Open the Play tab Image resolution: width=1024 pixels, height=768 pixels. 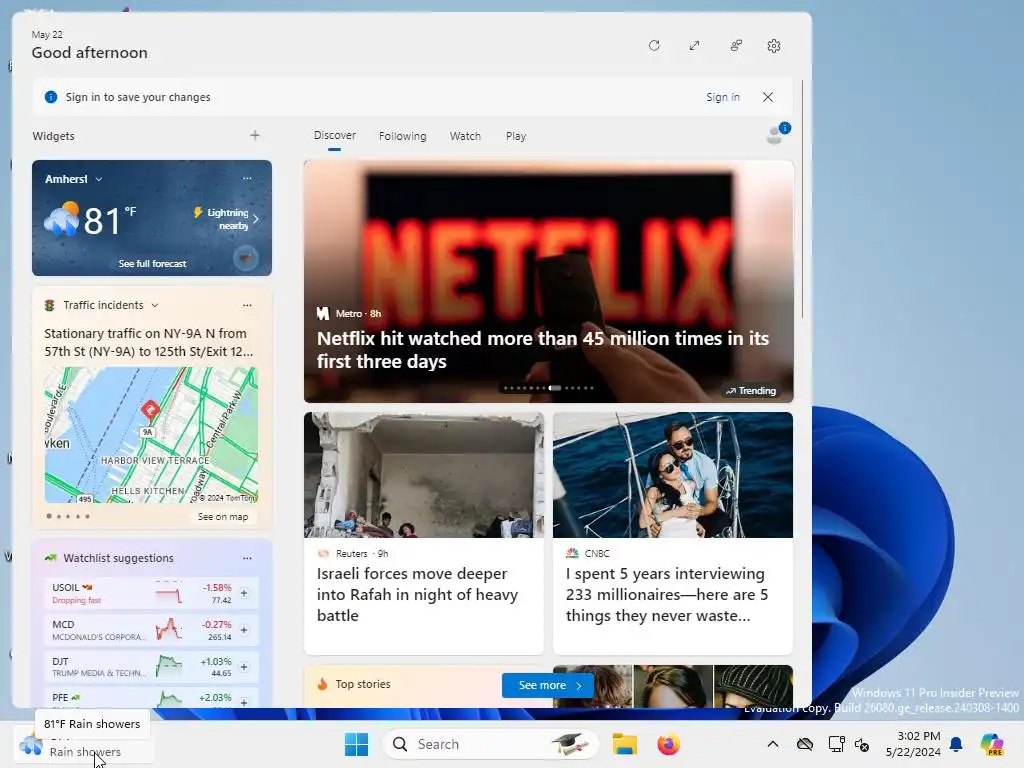pos(516,136)
